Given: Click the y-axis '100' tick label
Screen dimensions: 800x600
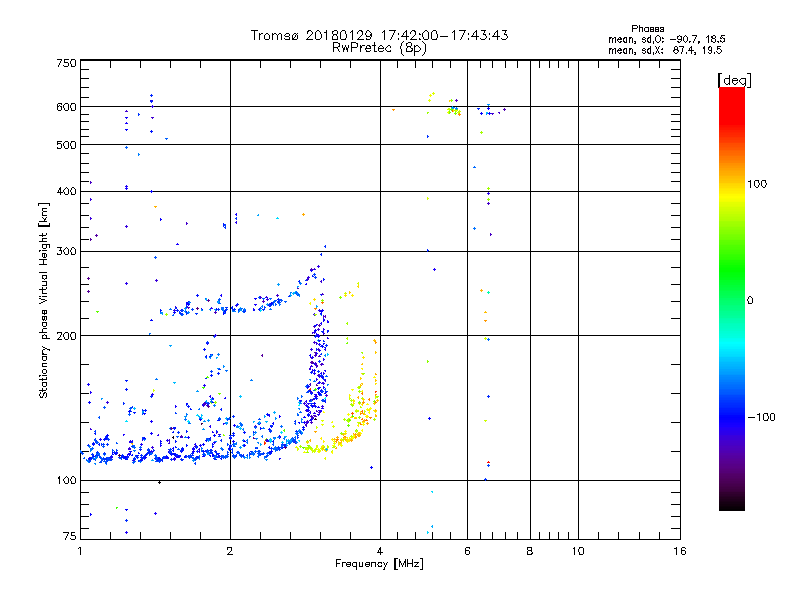Looking at the screenshot, I should (x=66, y=481).
